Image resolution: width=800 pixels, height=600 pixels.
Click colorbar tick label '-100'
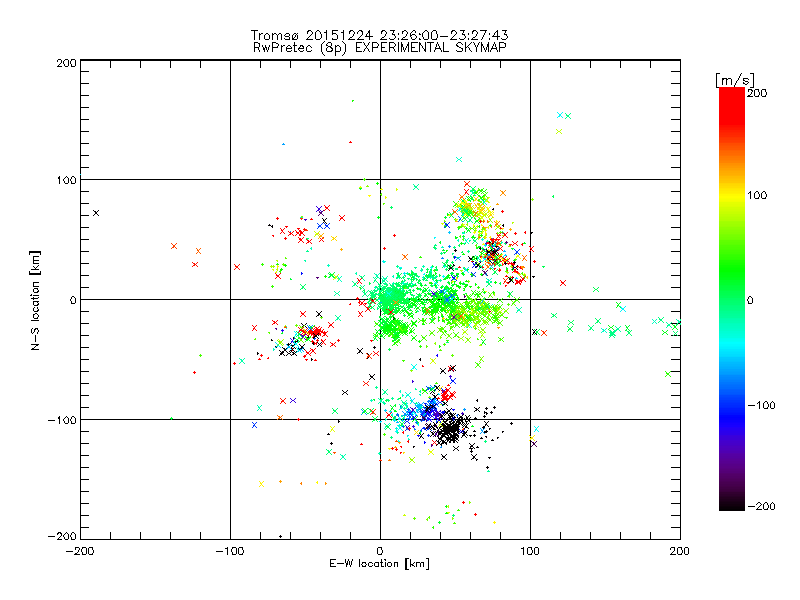point(761,406)
